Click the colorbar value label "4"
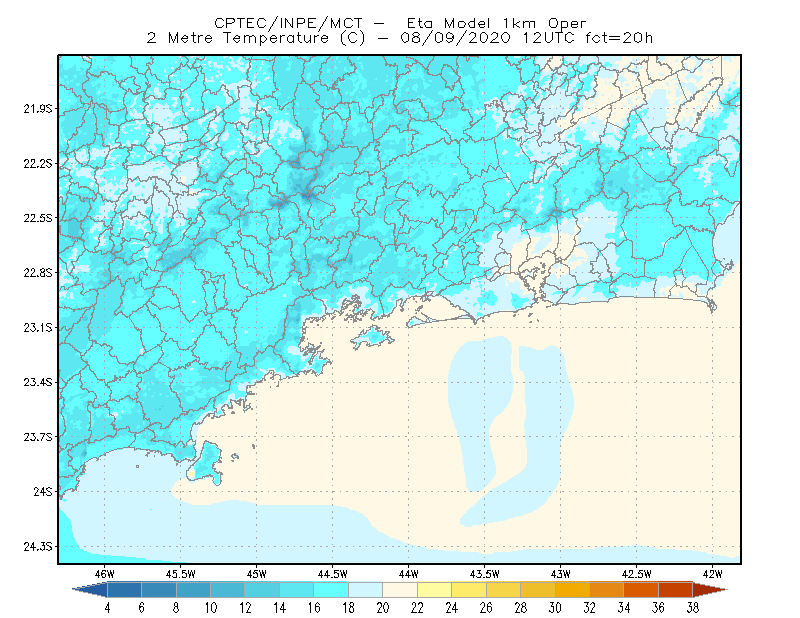Viewport: 800px width, 618px height. click(x=107, y=608)
